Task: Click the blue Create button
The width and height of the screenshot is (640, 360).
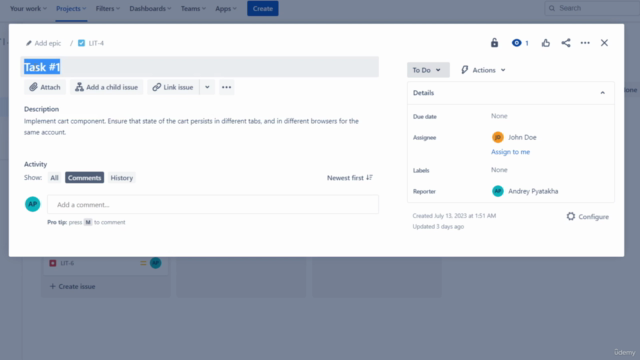Action: click(x=262, y=9)
